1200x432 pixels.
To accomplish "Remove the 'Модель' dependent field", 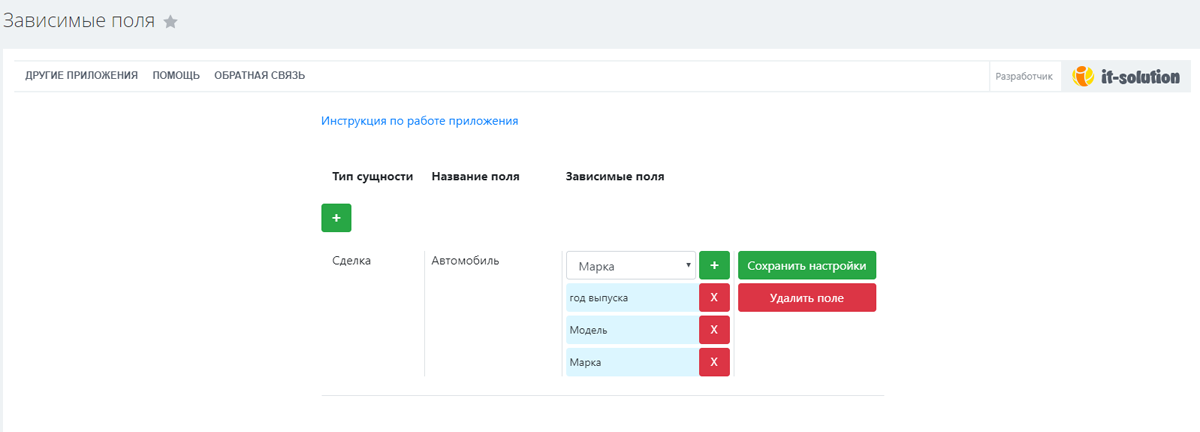I will click(x=714, y=330).
